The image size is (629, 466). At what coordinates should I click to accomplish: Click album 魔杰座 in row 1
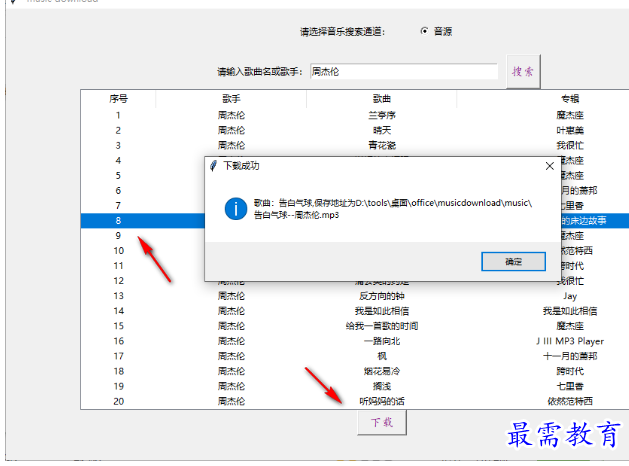click(x=570, y=115)
